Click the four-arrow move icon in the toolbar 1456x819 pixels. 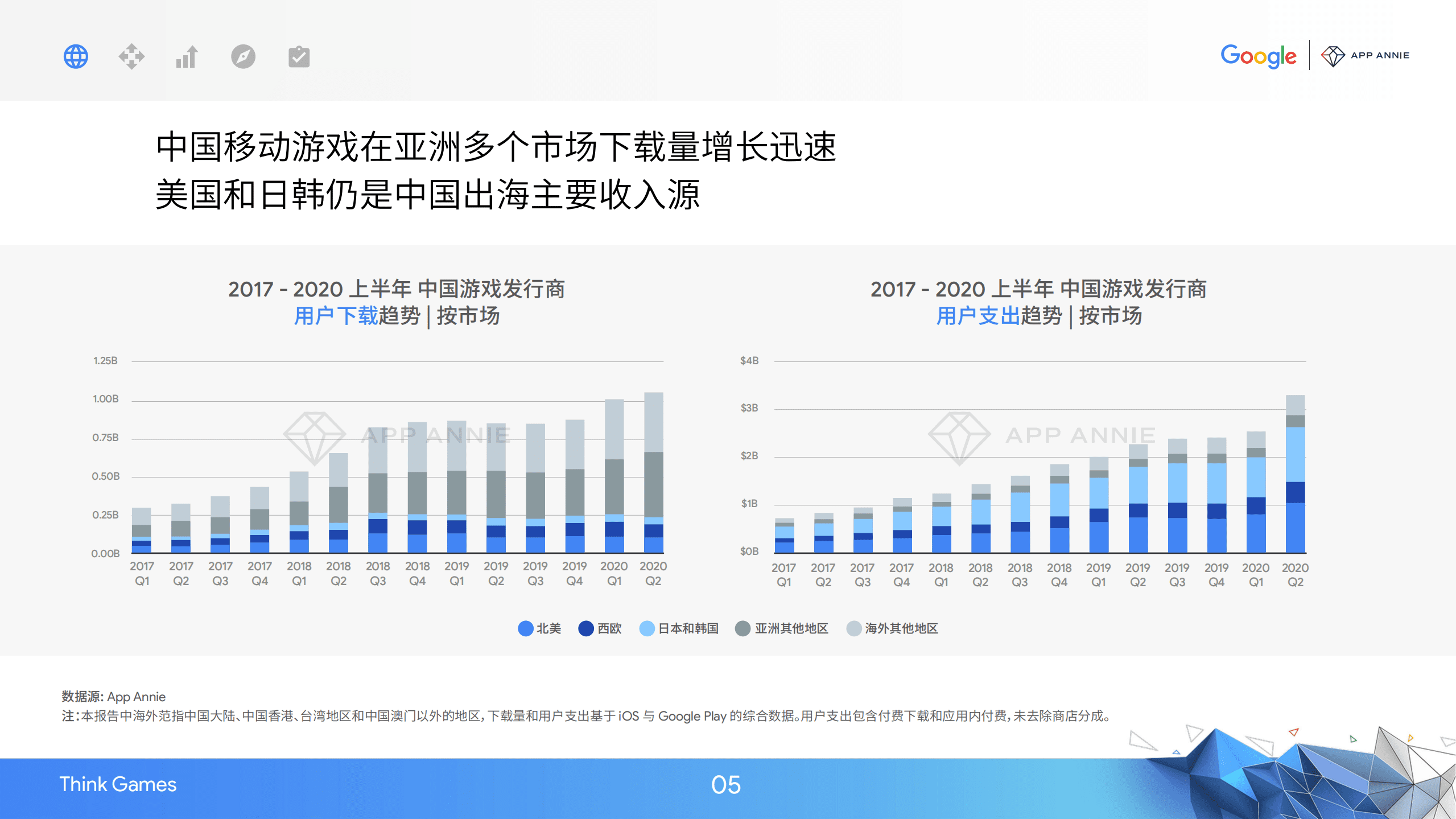coord(131,56)
